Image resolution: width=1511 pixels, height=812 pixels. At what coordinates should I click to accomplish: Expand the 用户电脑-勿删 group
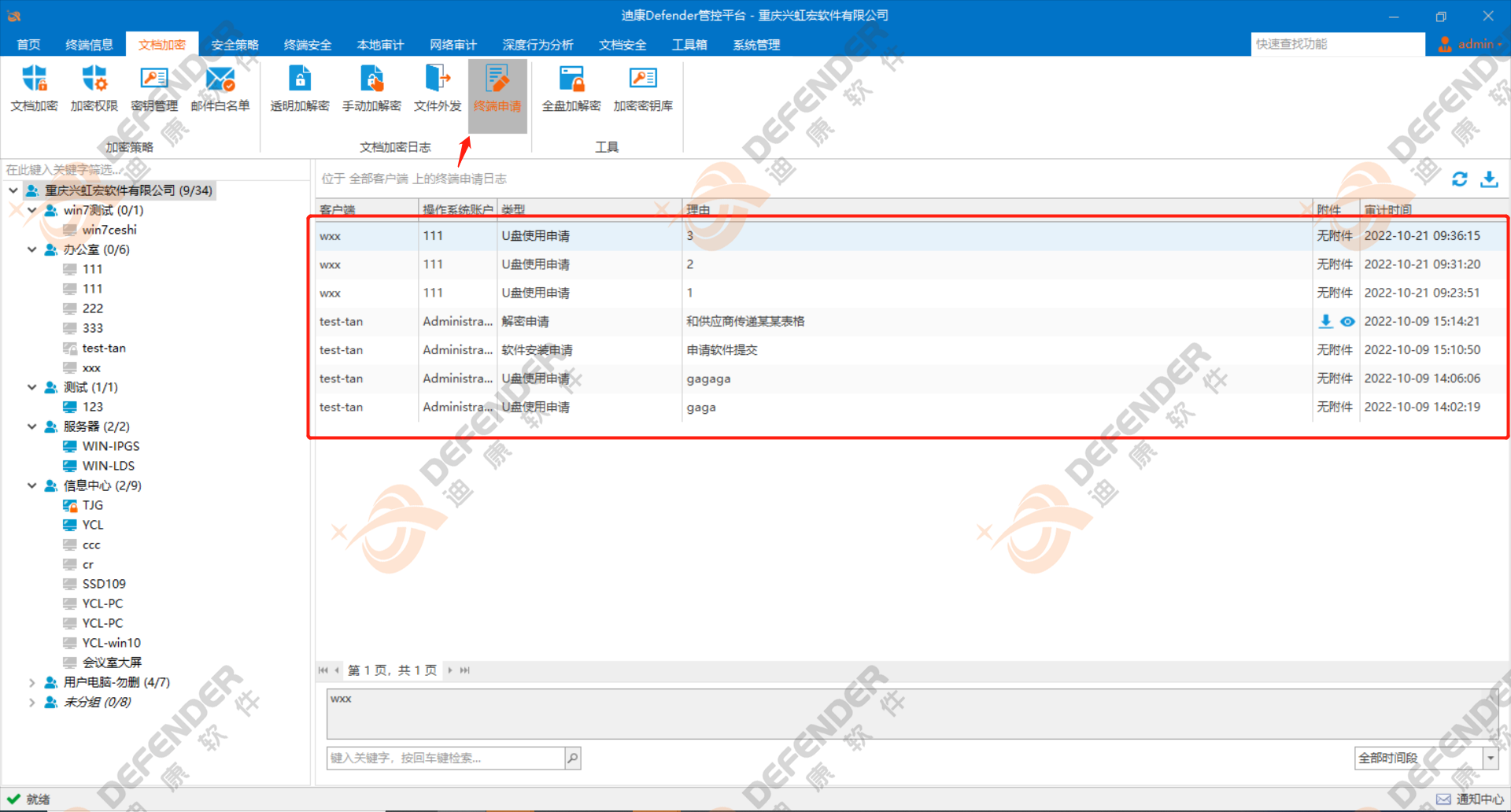point(32,682)
